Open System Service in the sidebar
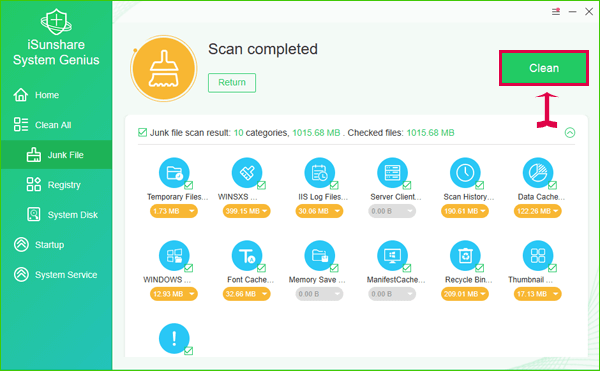The width and height of the screenshot is (600, 371). pos(56,275)
